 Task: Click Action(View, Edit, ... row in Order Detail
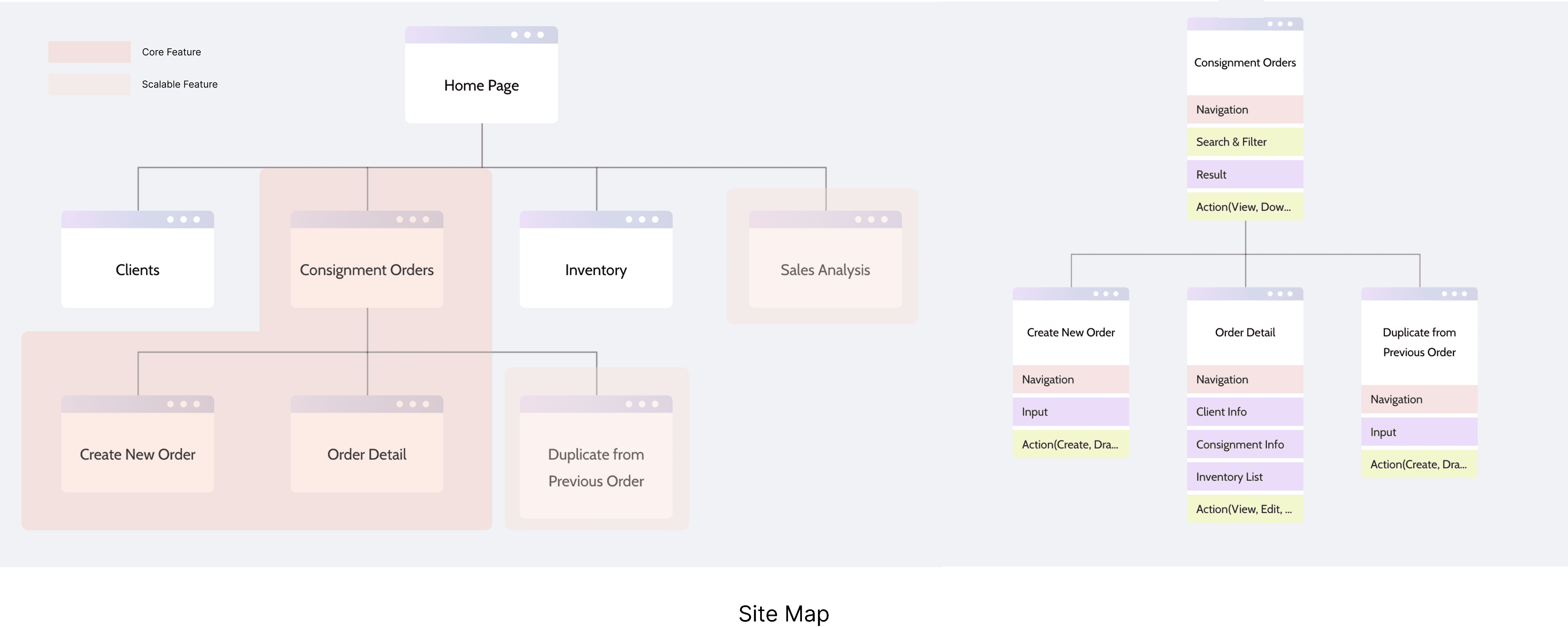click(1244, 509)
